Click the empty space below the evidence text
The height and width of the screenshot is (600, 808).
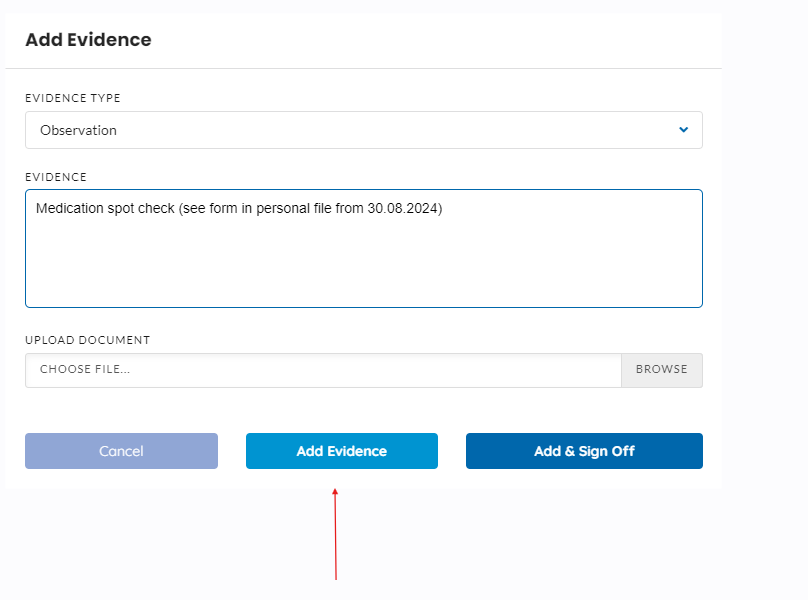[364, 263]
